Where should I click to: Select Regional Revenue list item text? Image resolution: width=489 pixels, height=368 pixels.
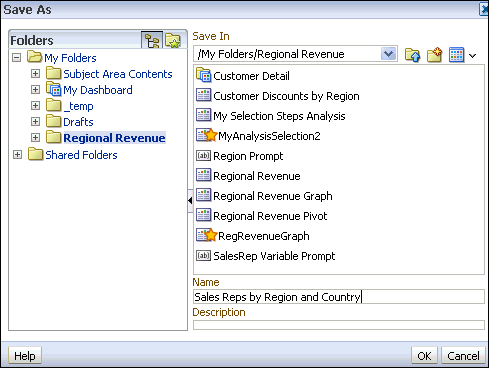[x=257, y=176]
